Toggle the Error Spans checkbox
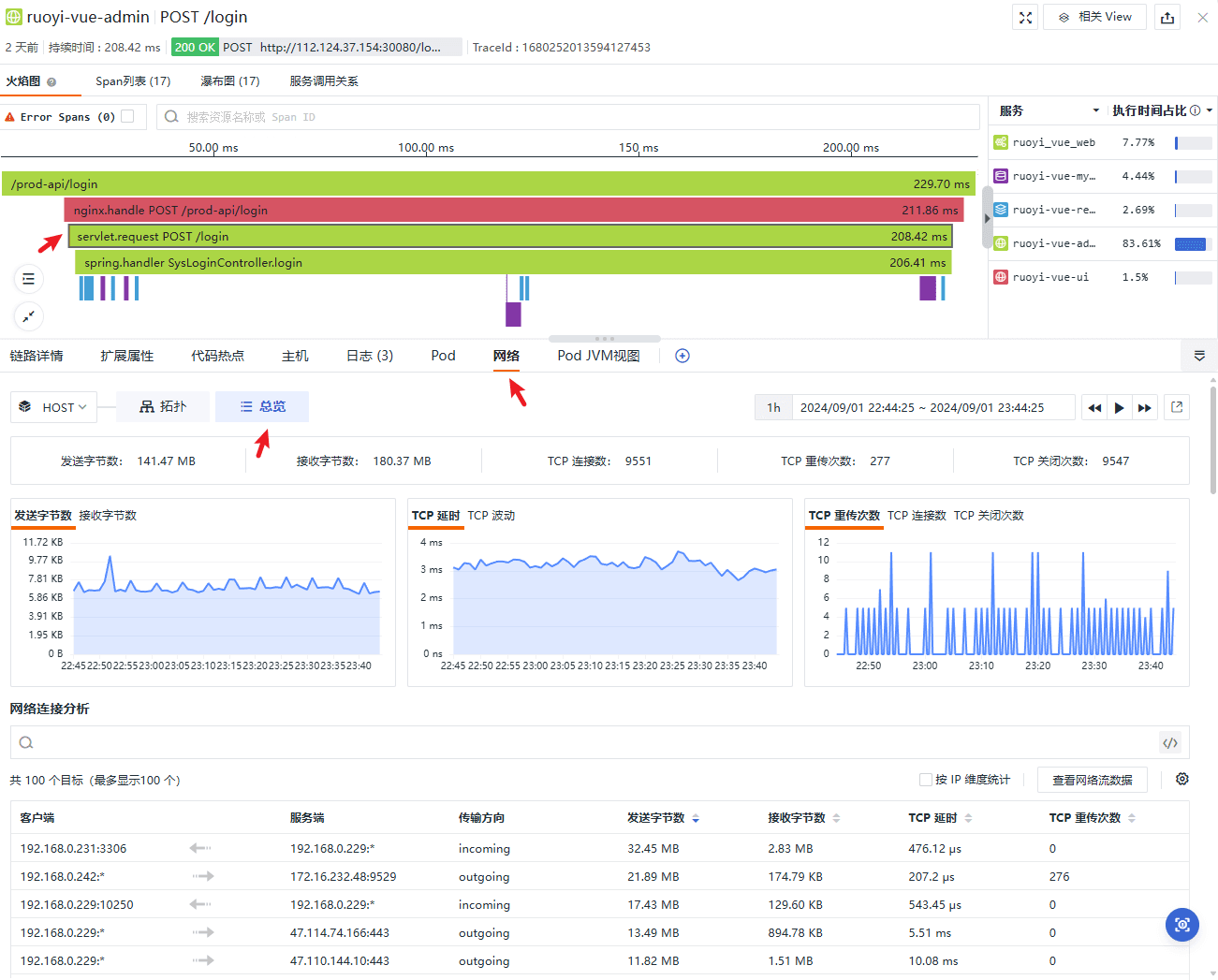 point(127,116)
